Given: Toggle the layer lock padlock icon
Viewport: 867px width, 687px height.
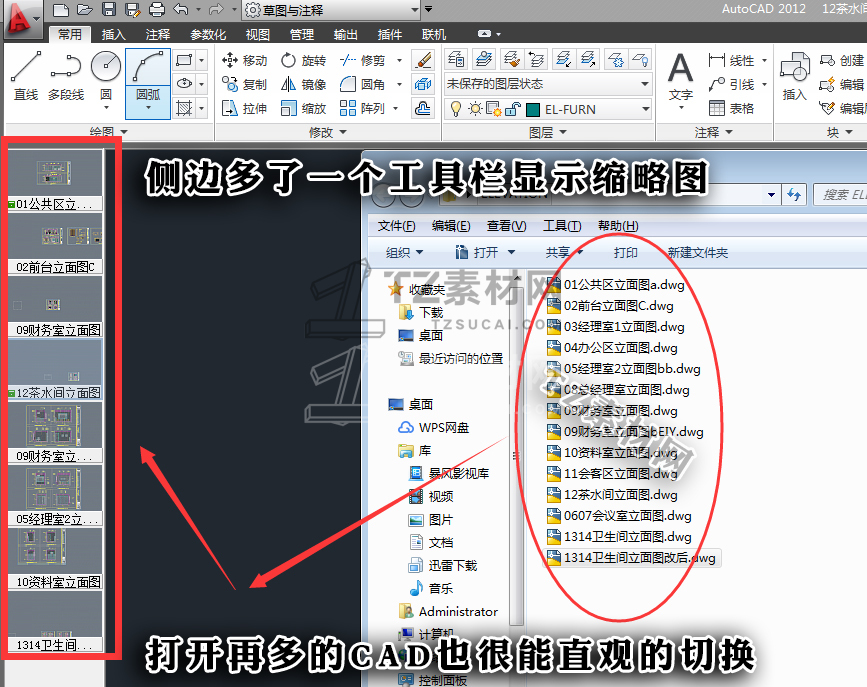Looking at the screenshot, I should point(513,109).
